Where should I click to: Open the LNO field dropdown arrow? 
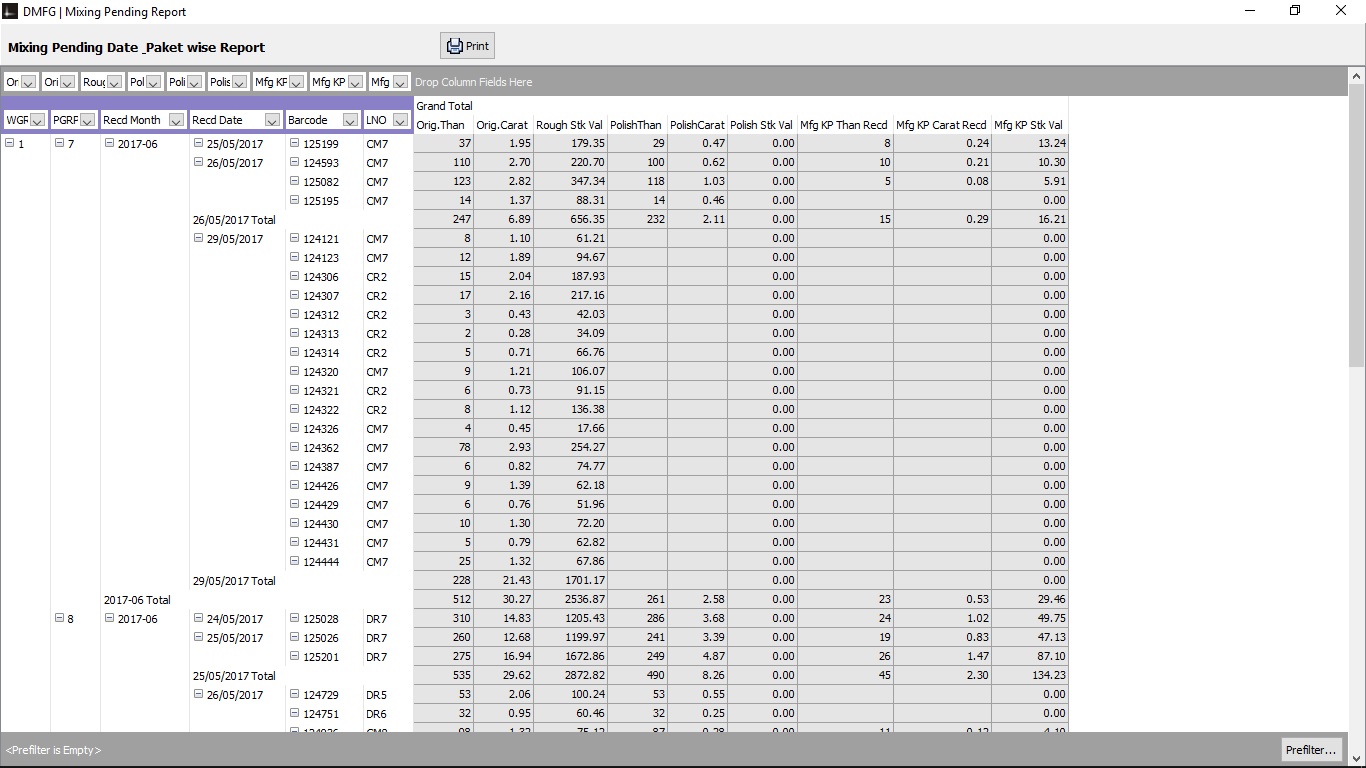pos(401,120)
